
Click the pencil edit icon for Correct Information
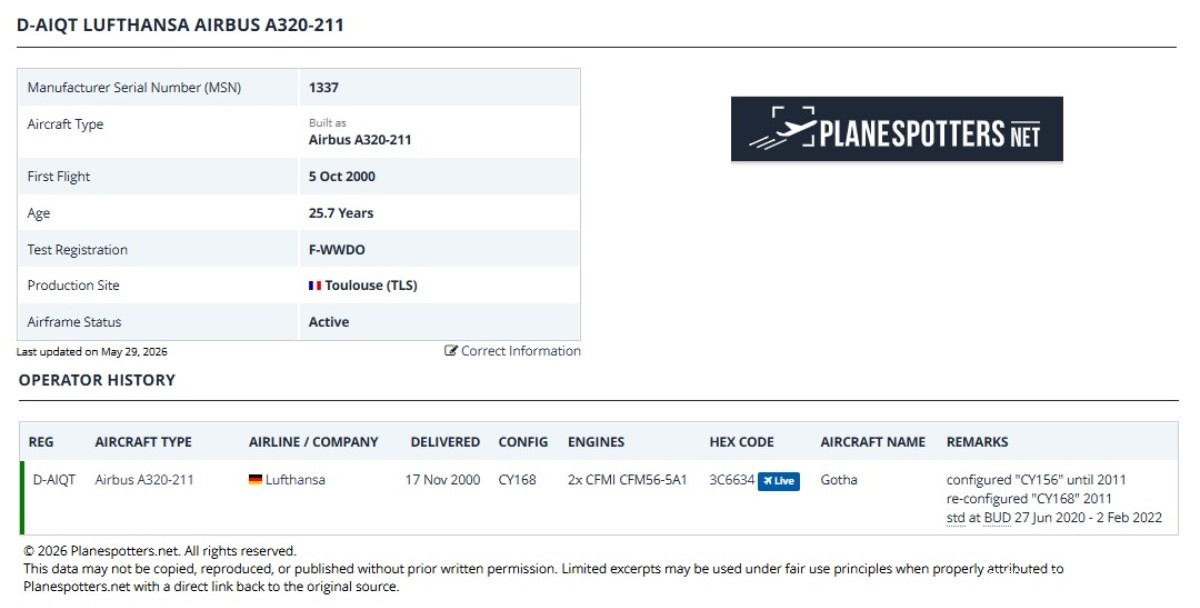(x=451, y=351)
